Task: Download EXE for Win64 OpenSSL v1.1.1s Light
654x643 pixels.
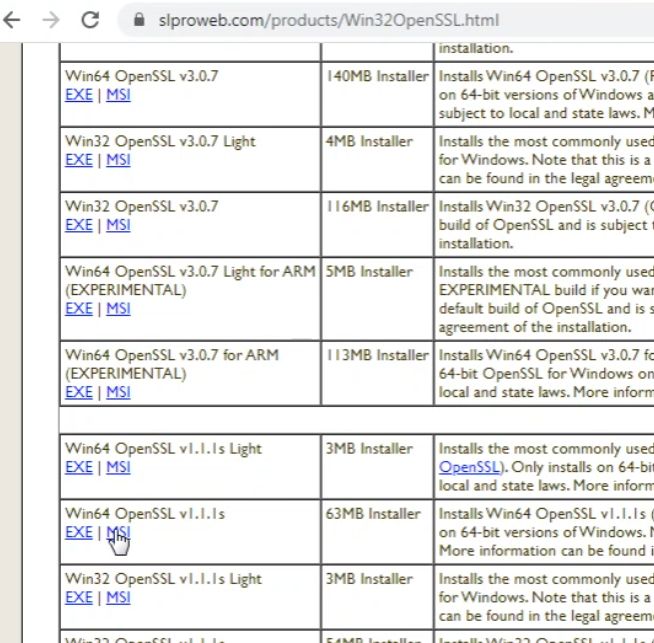Action: [79, 467]
